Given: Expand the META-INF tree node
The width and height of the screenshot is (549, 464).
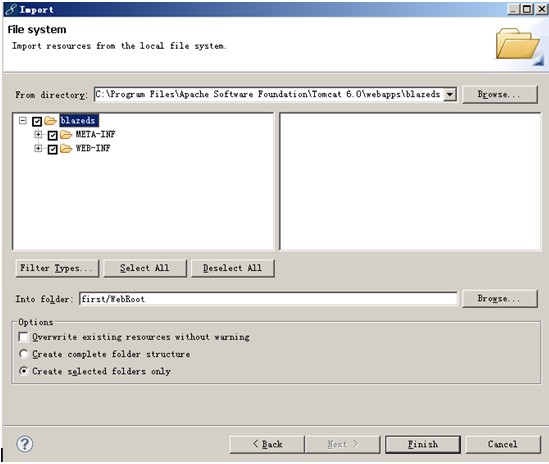Looking at the screenshot, I should [38, 134].
